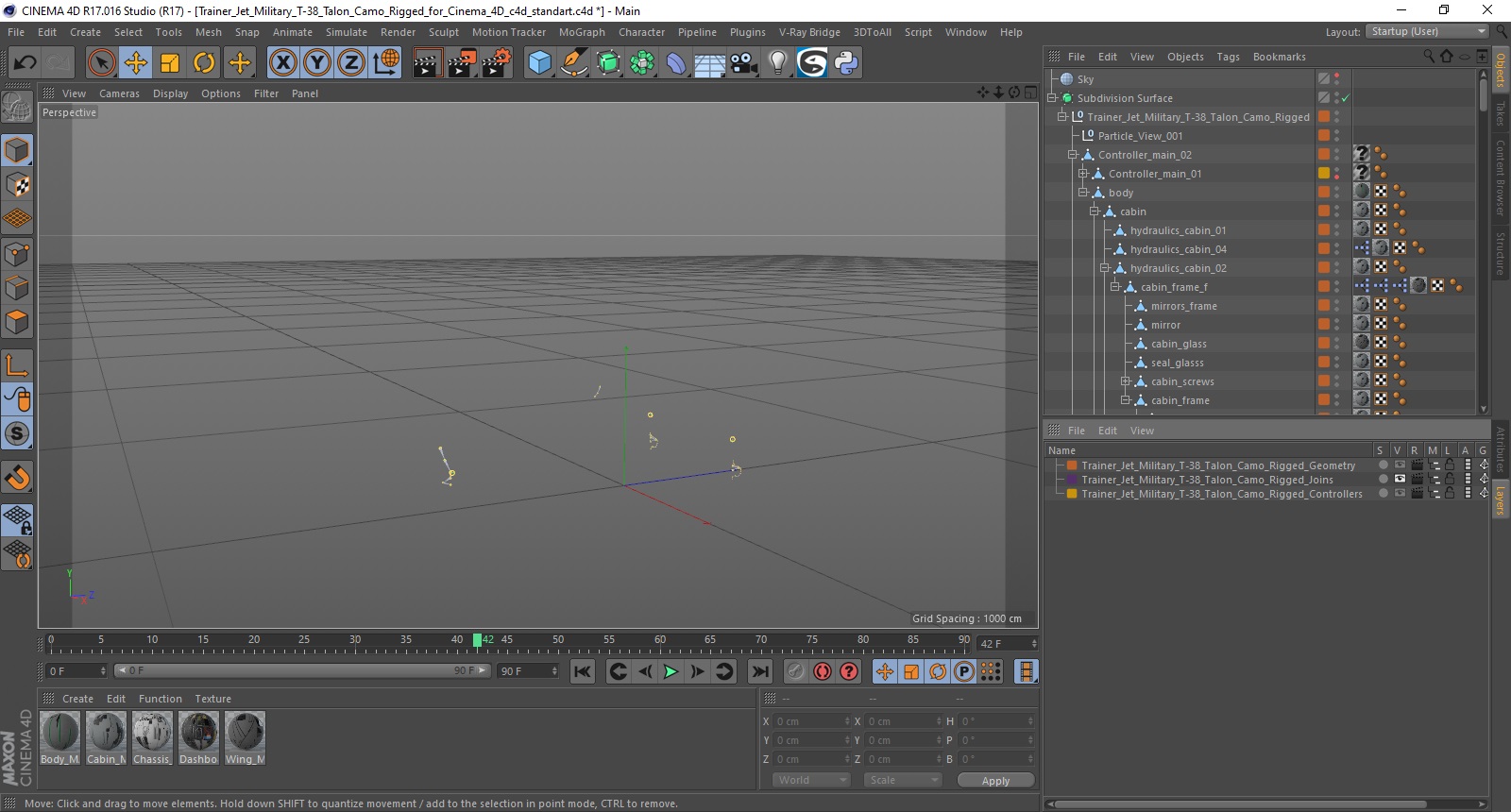Open the Content Browser side tab
1511x812 pixels.
click(1500, 178)
